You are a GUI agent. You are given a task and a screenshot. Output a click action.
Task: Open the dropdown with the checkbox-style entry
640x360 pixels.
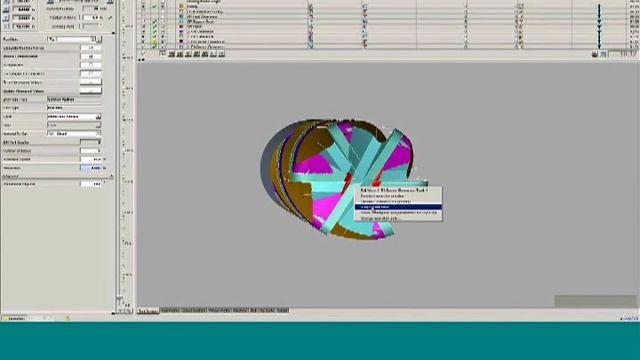coord(74,133)
